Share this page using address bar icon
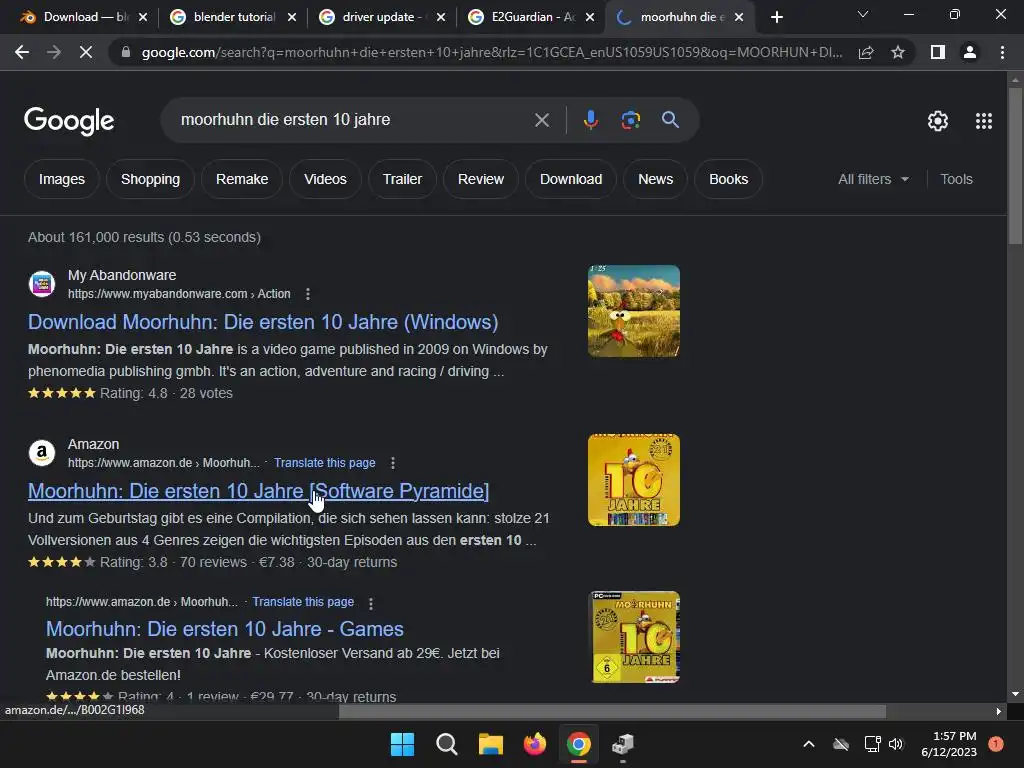 coord(866,52)
